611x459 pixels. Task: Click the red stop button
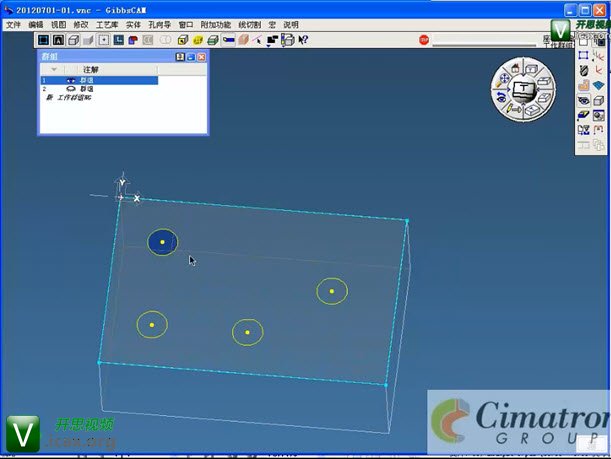424,40
